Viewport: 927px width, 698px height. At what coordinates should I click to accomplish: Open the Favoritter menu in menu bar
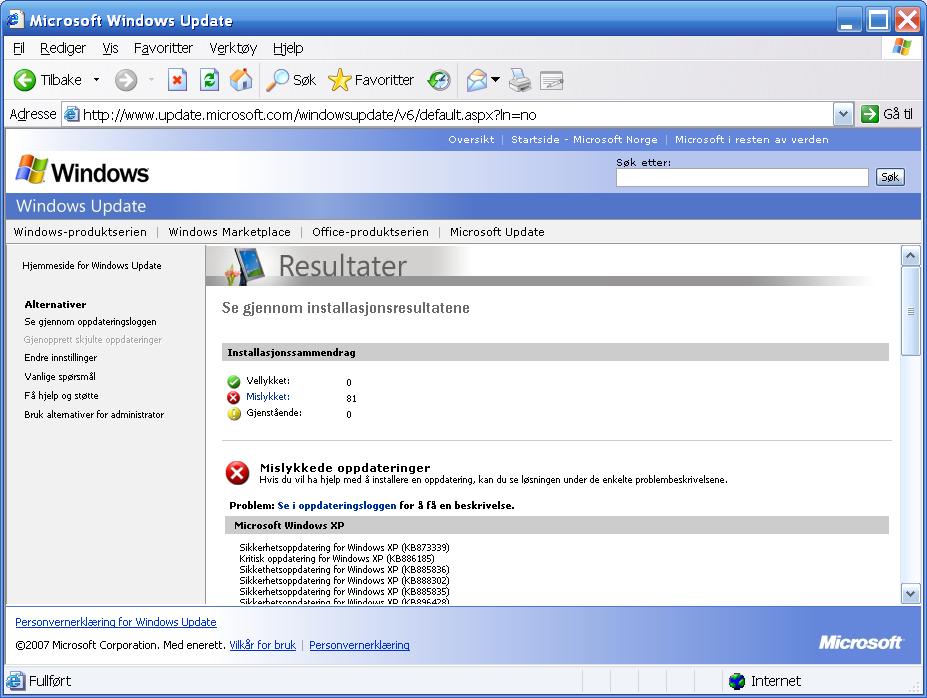[163, 48]
